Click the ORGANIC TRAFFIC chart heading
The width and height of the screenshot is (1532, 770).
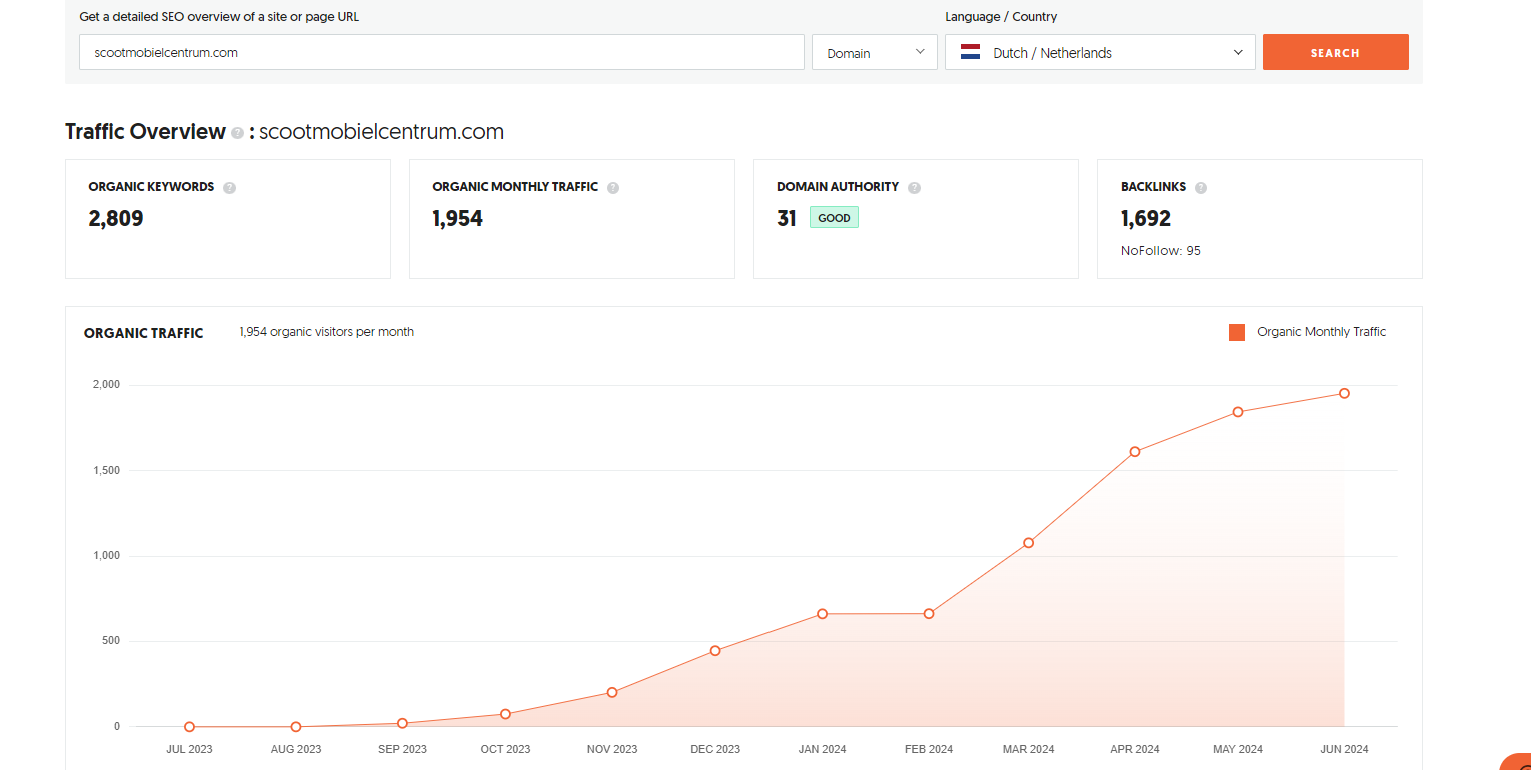point(144,333)
